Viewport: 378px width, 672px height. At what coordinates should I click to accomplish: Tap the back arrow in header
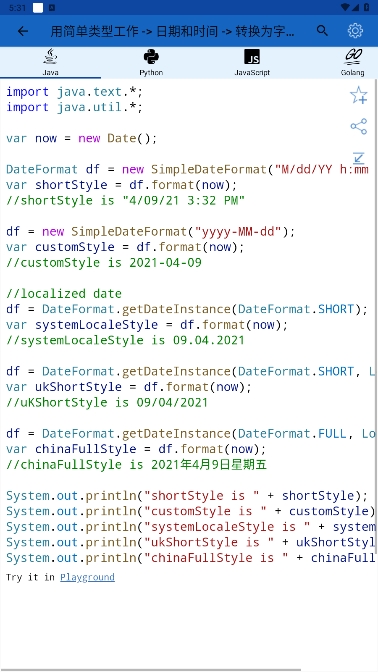[23, 31]
